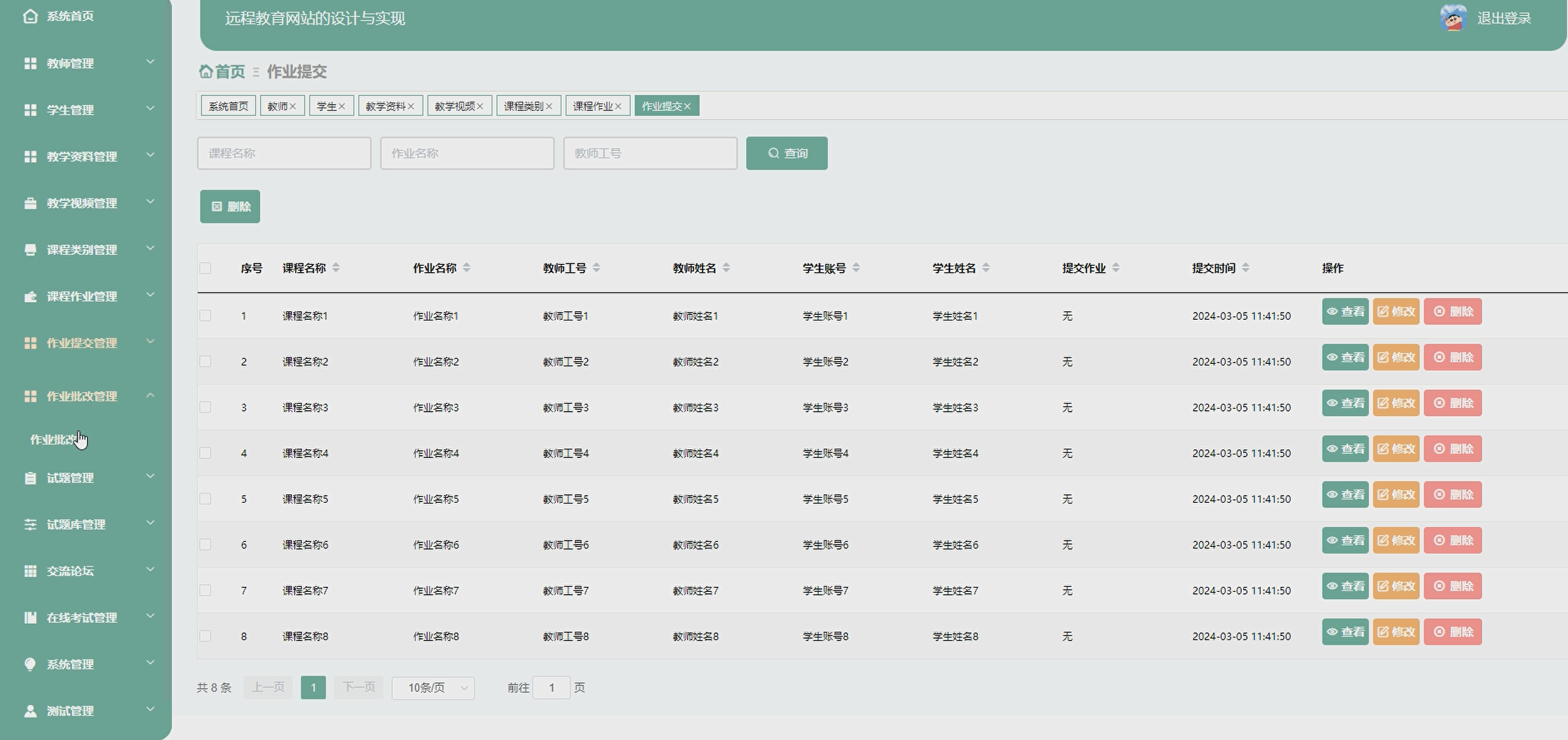
Task: Sort by 提交时间 using column sort icon
Action: pos(1245,268)
